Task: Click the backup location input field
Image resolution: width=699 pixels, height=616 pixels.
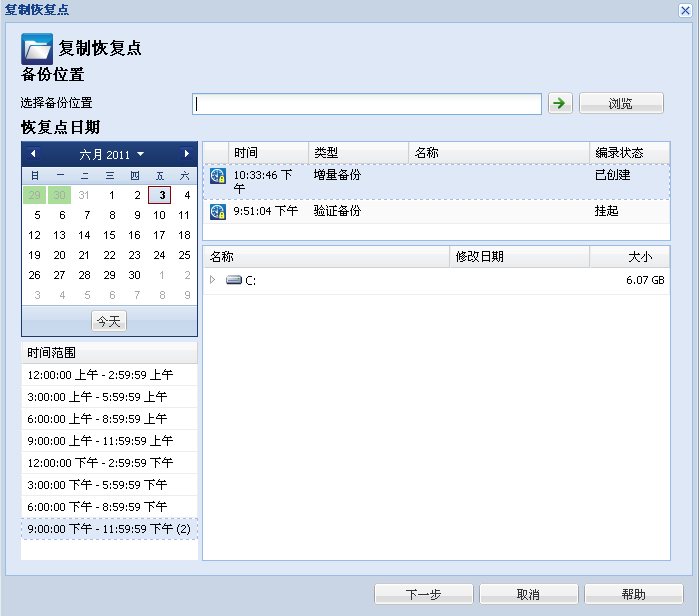Action: pyautogui.click(x=367, y=104)
